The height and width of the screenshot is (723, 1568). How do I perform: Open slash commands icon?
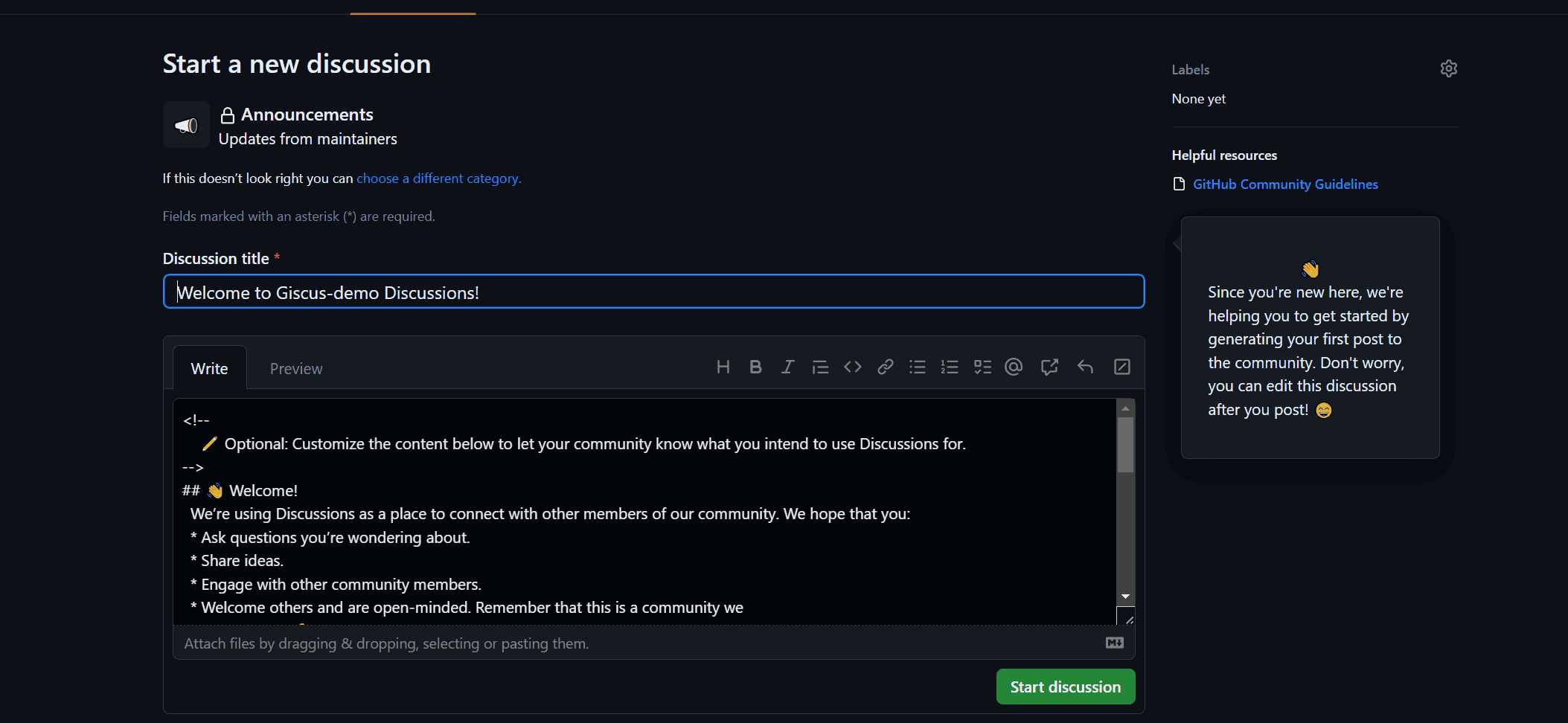pos(1121,367)
